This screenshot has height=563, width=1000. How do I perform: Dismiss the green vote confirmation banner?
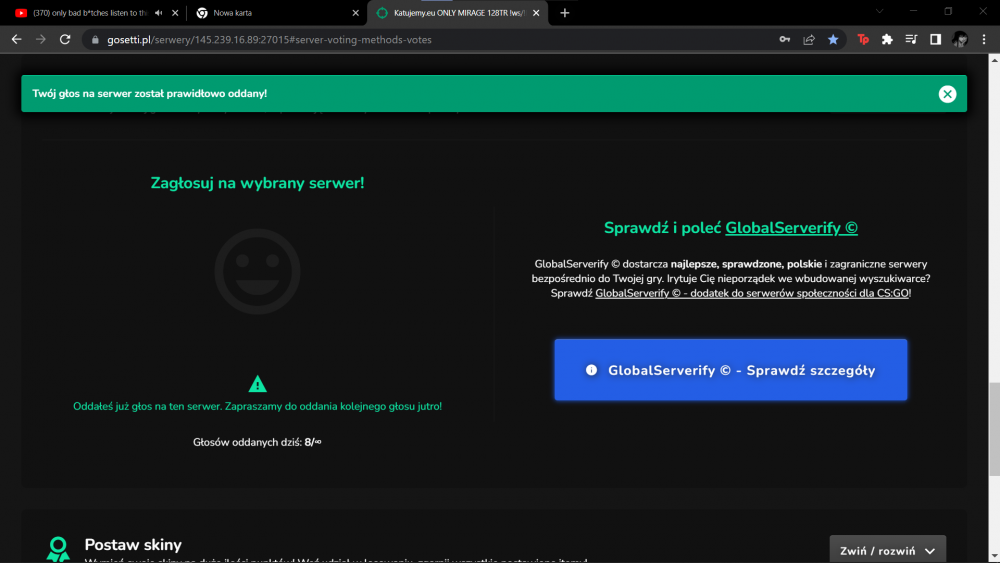click(947, 94)
